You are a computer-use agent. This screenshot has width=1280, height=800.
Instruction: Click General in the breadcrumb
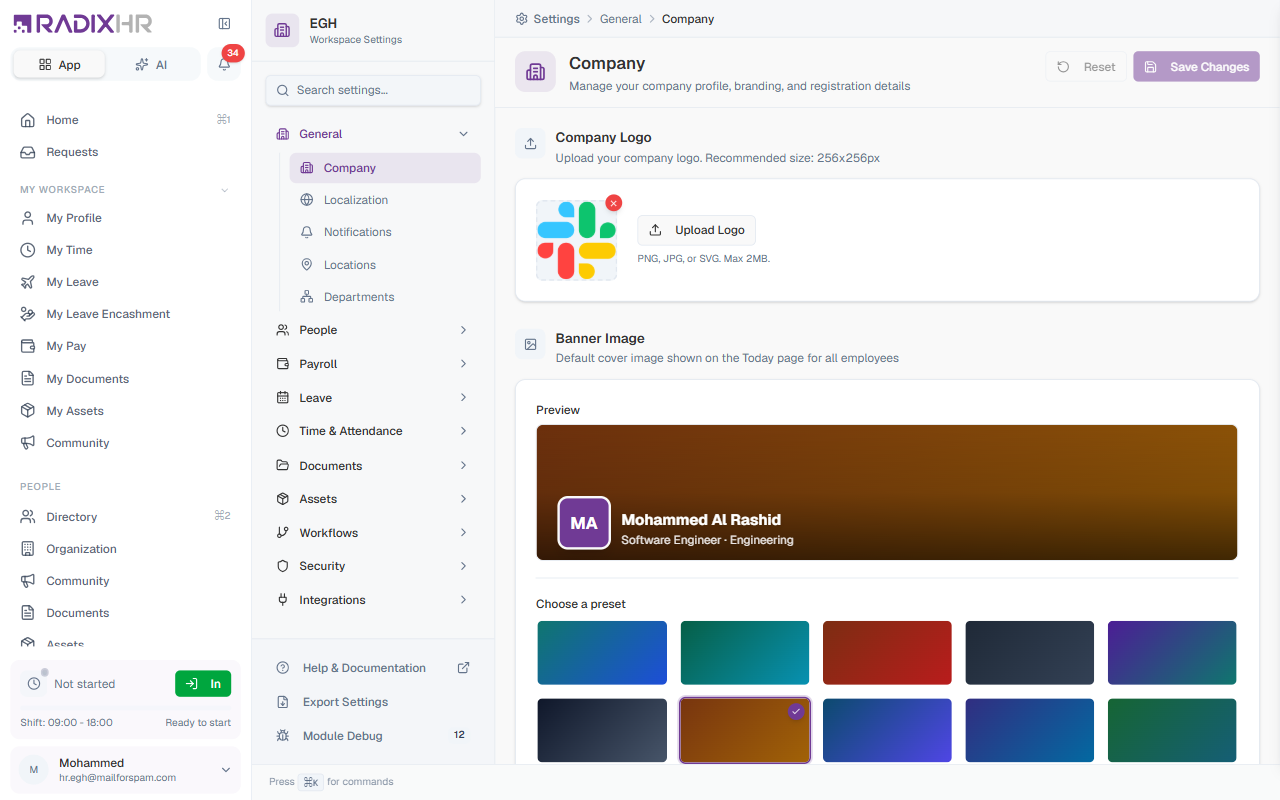(621, 19)
